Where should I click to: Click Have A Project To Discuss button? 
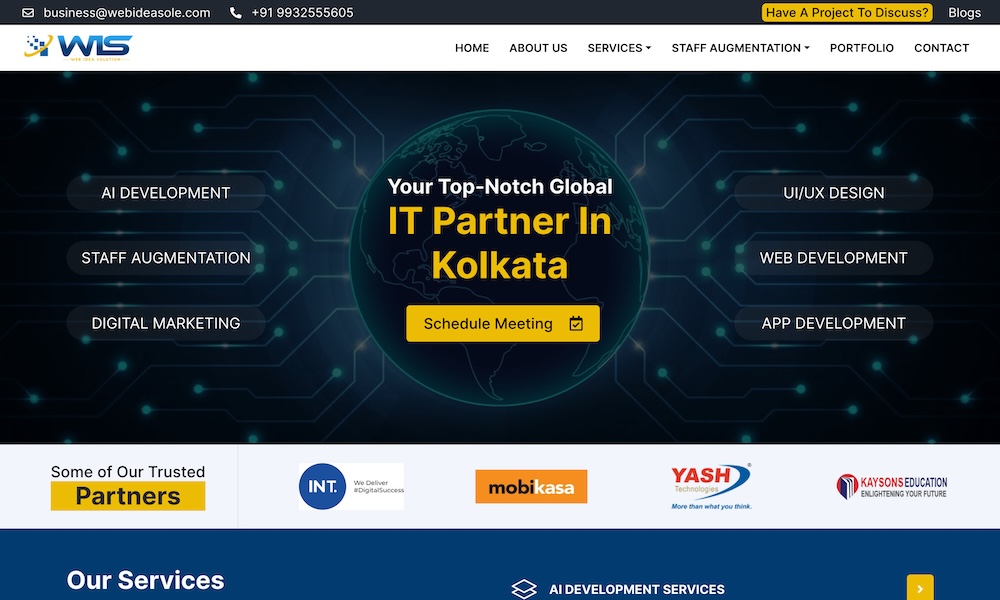(x=847, y=13)
